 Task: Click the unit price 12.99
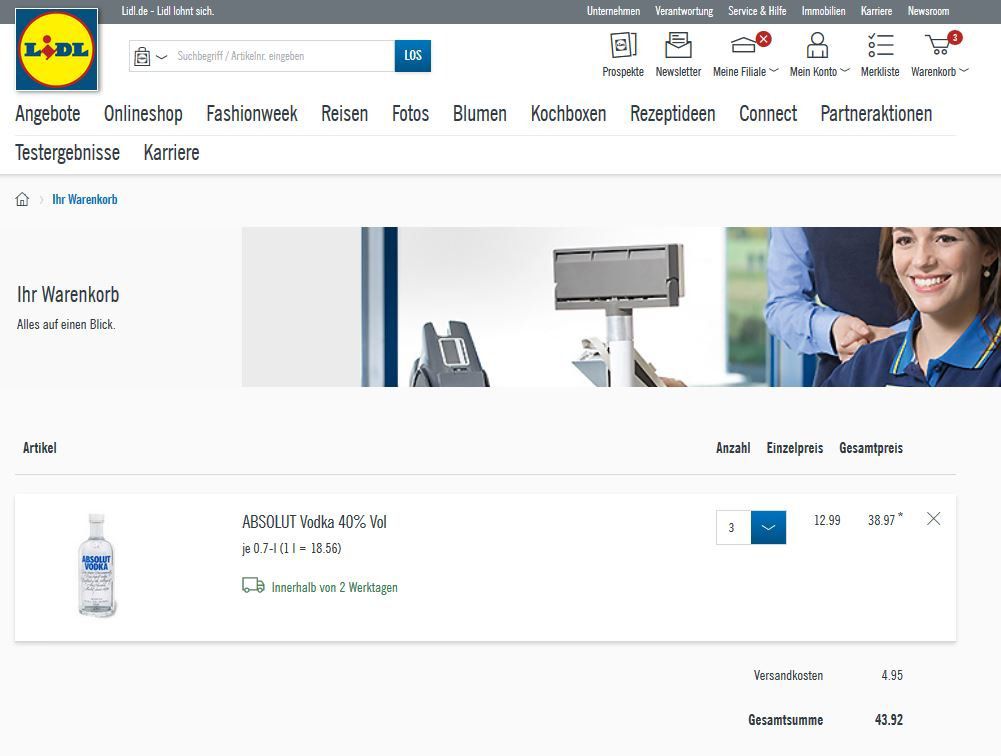(x=827, y=520)
